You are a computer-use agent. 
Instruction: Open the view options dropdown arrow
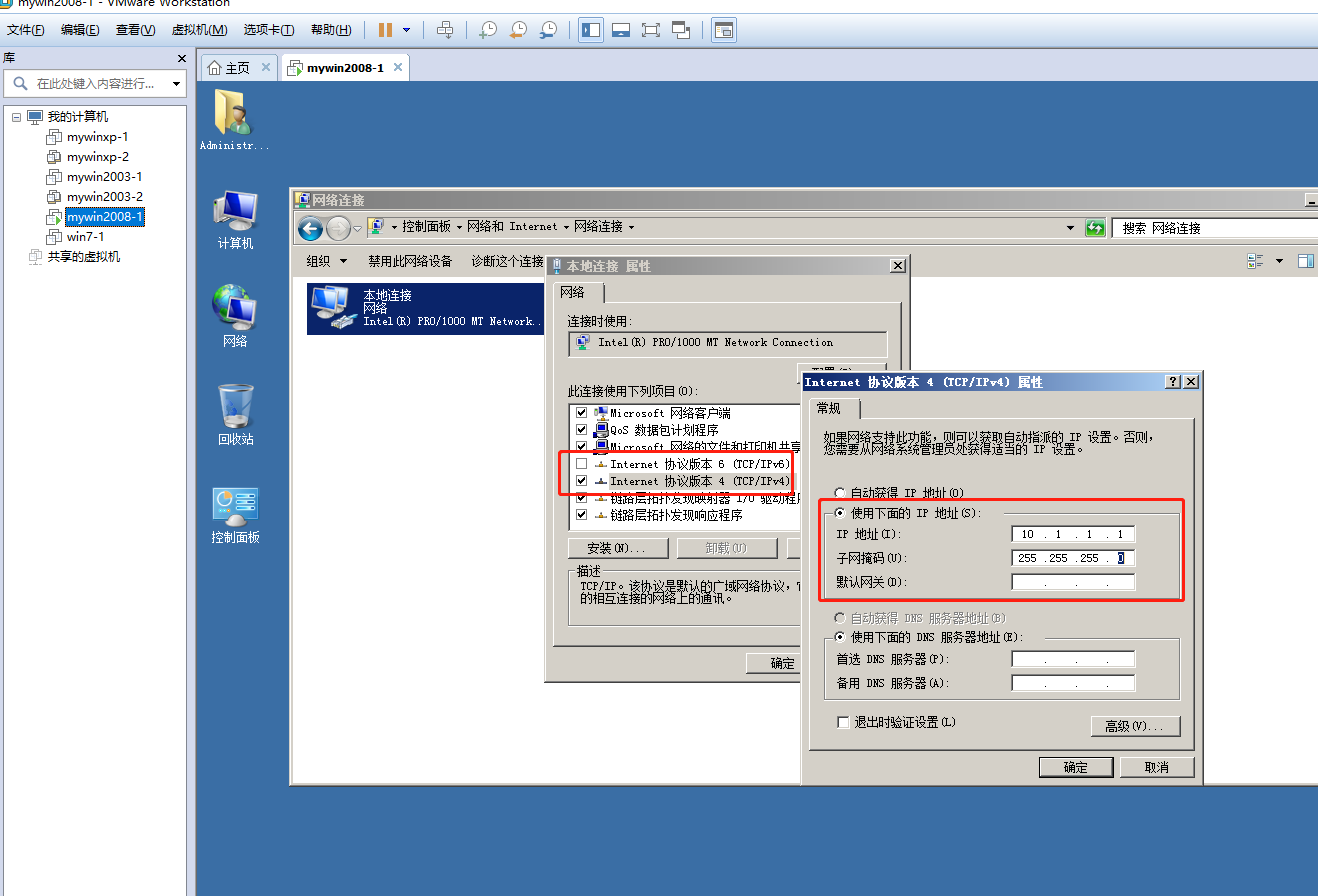pyautogui.click(x=1279, y=261)
